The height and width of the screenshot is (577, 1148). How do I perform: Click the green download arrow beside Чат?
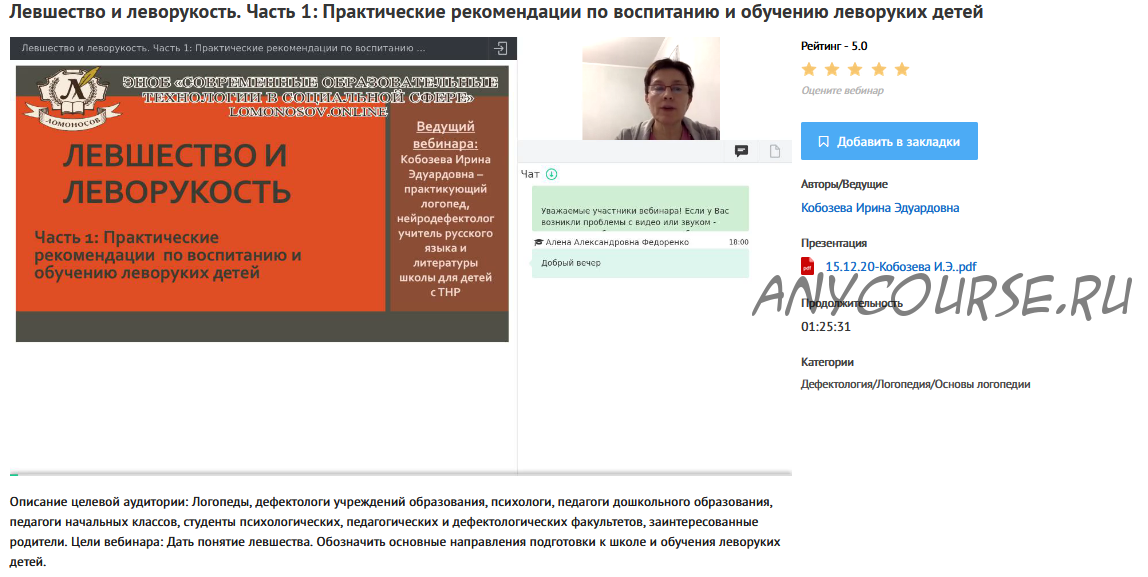click(552, 174)
